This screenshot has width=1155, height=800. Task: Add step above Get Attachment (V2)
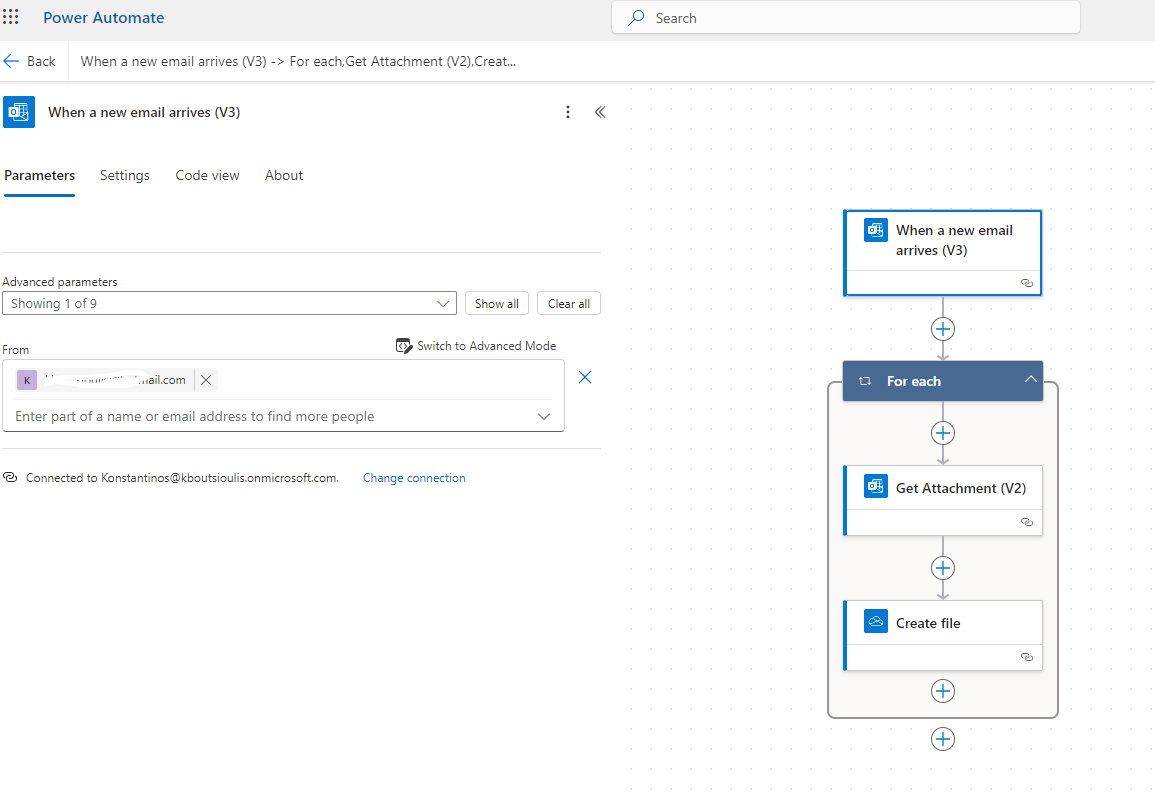click(x=943, y=432)
